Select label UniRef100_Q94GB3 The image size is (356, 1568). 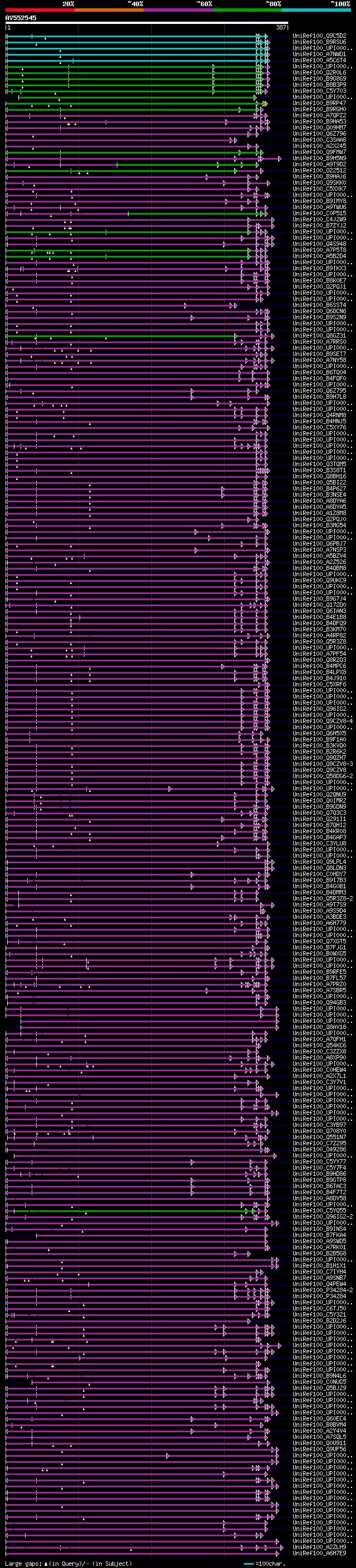tap(319, 1002)
